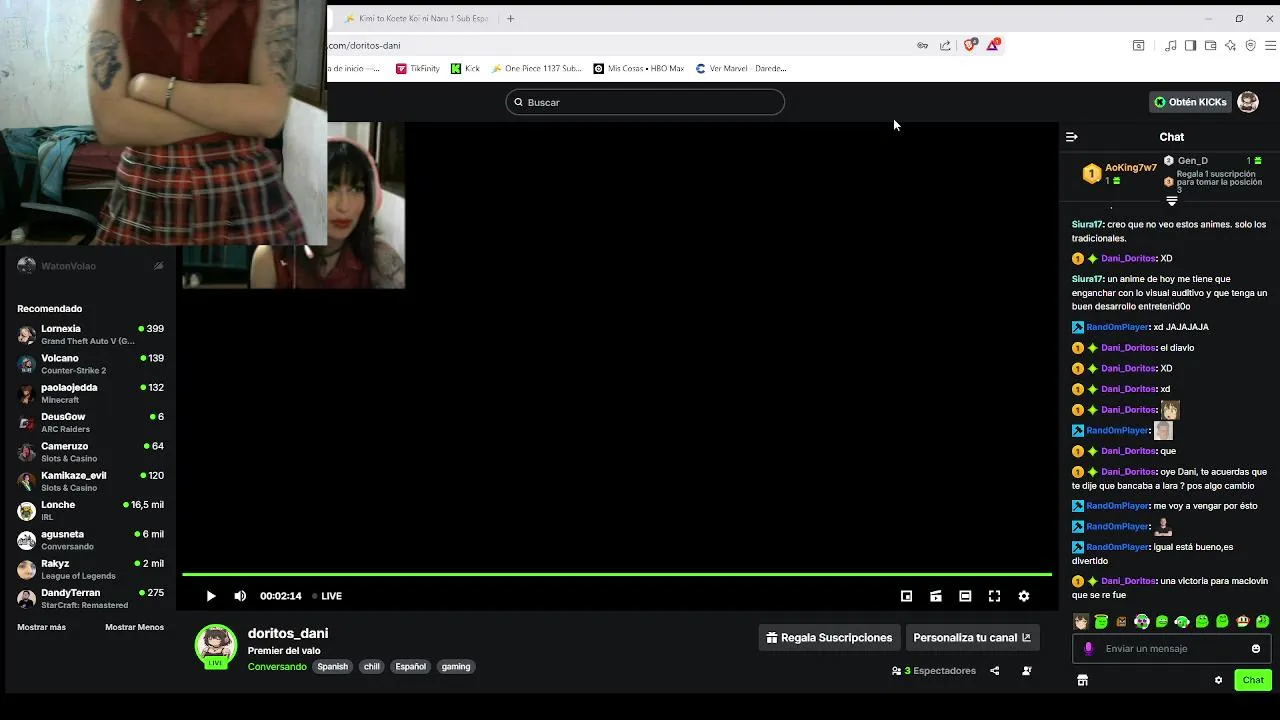The image size is (1280, 720).
Task: Insert the anime girl face emote
Action: tap(1081, 622)
